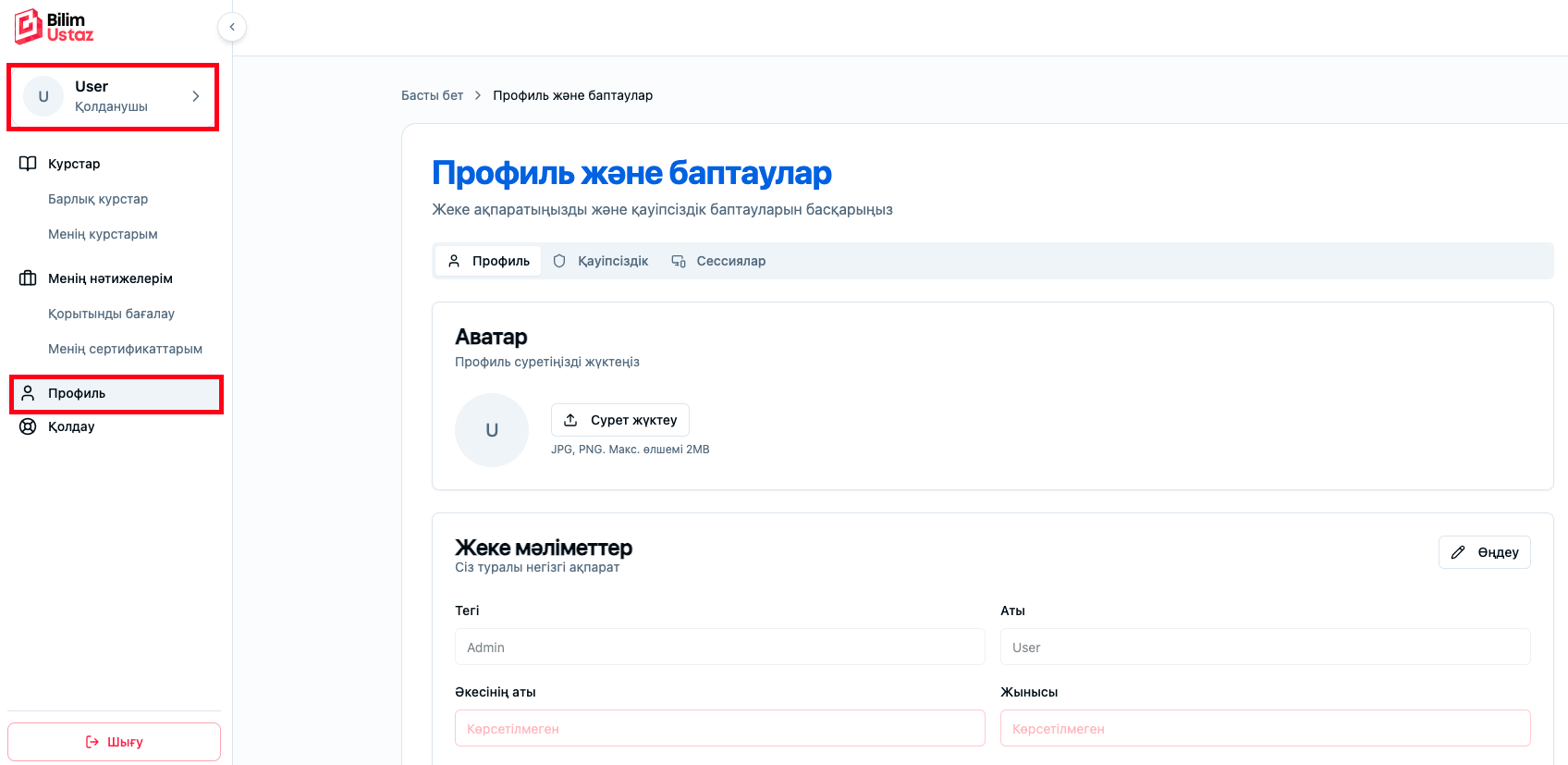Collapse the sidebar with the arrow button

[x=232, y=27]
